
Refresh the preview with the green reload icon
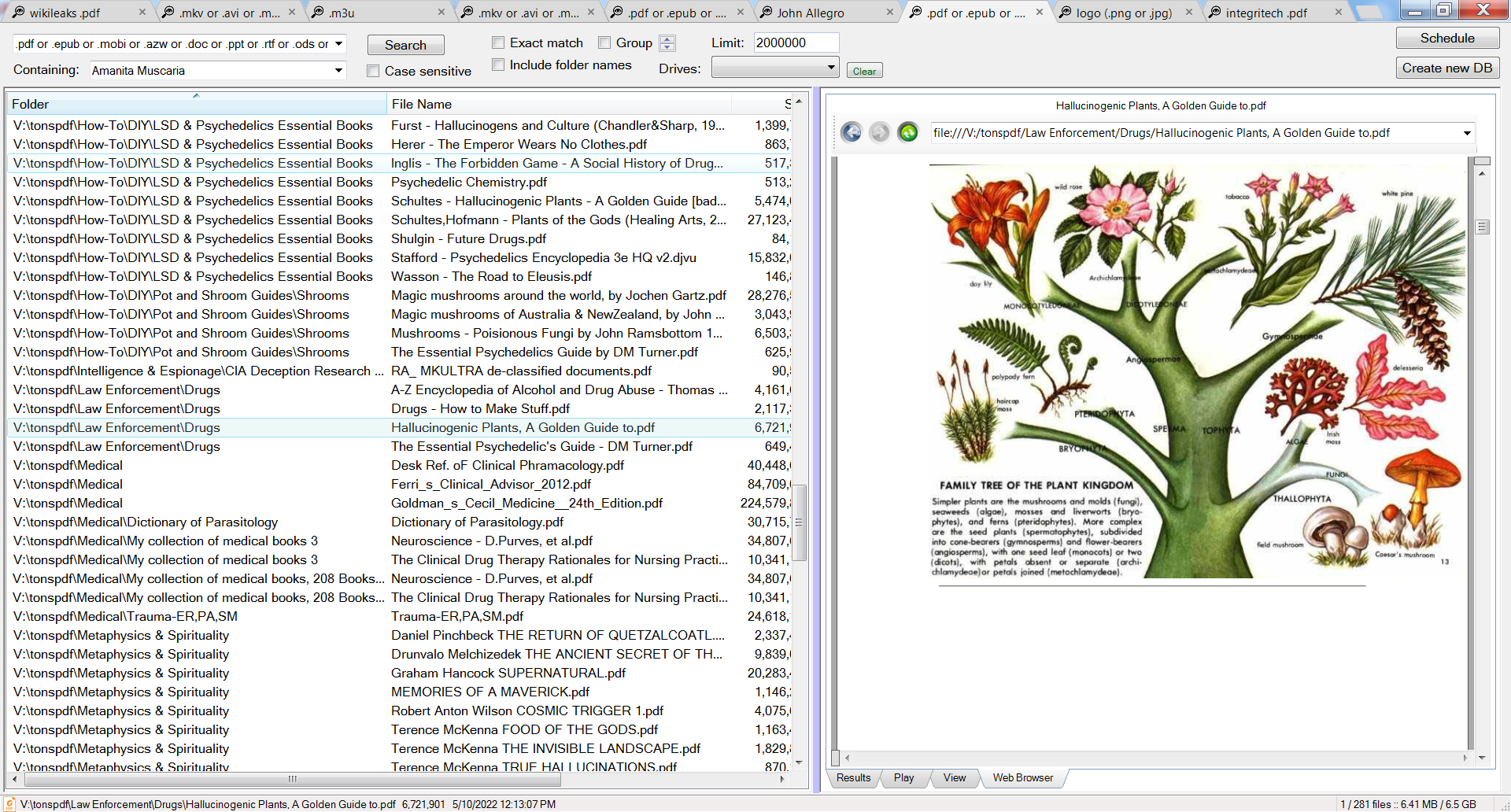(x=908, y=132)
